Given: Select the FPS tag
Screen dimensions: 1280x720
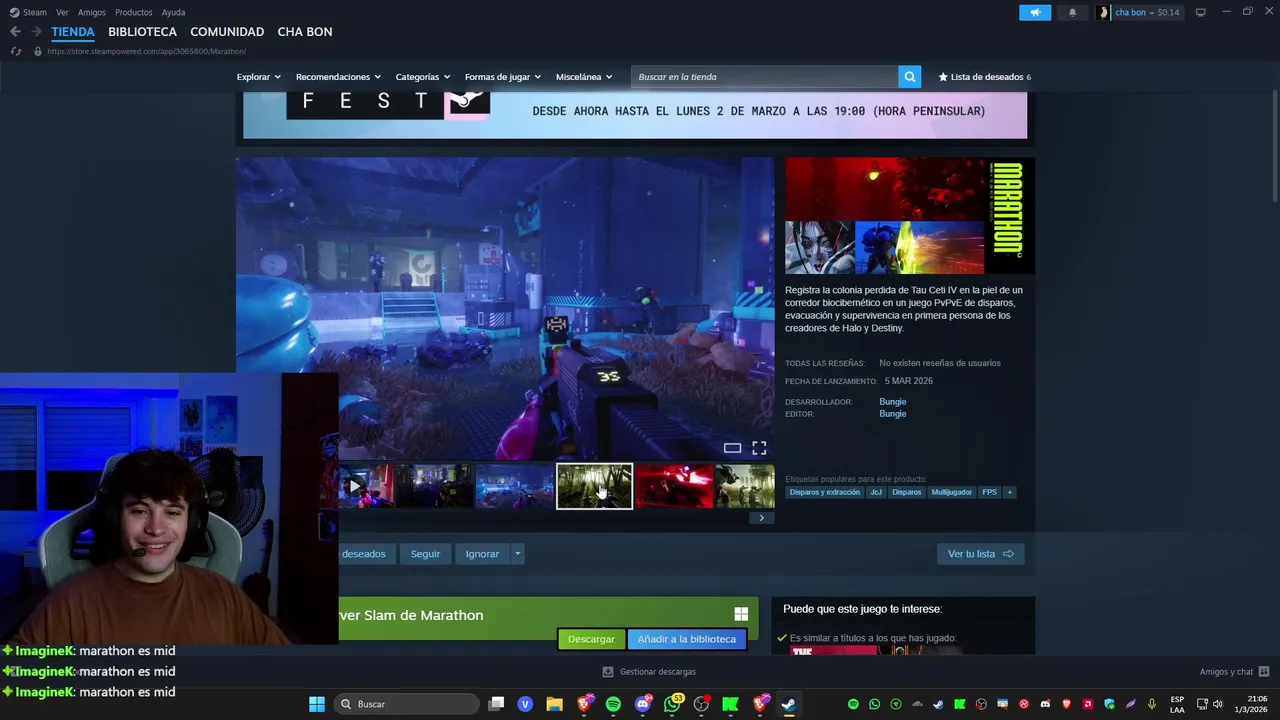Looking at the screenshot, I should point(989,492).
